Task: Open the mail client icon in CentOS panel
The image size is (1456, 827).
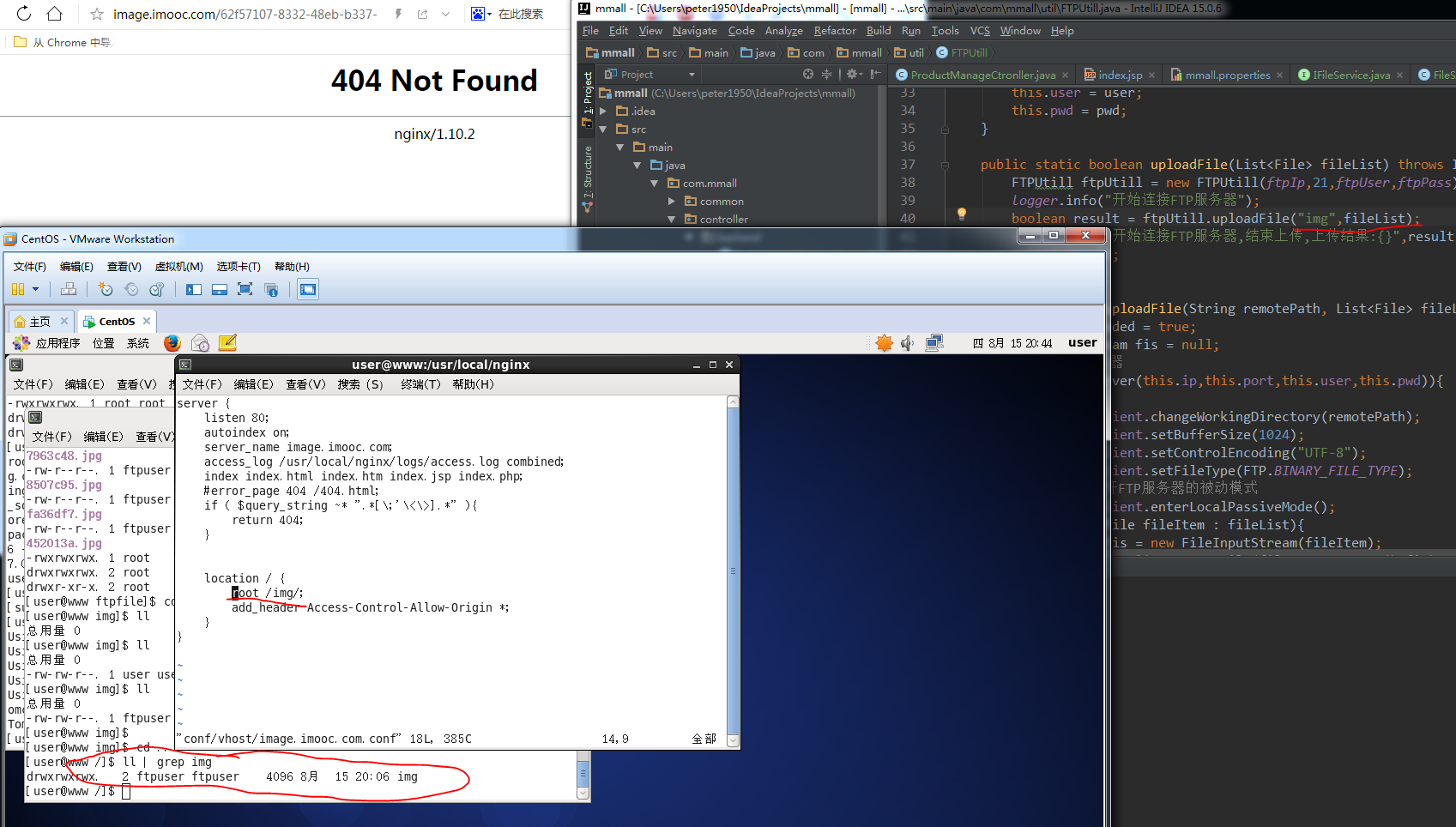Action: coord(200,343)
